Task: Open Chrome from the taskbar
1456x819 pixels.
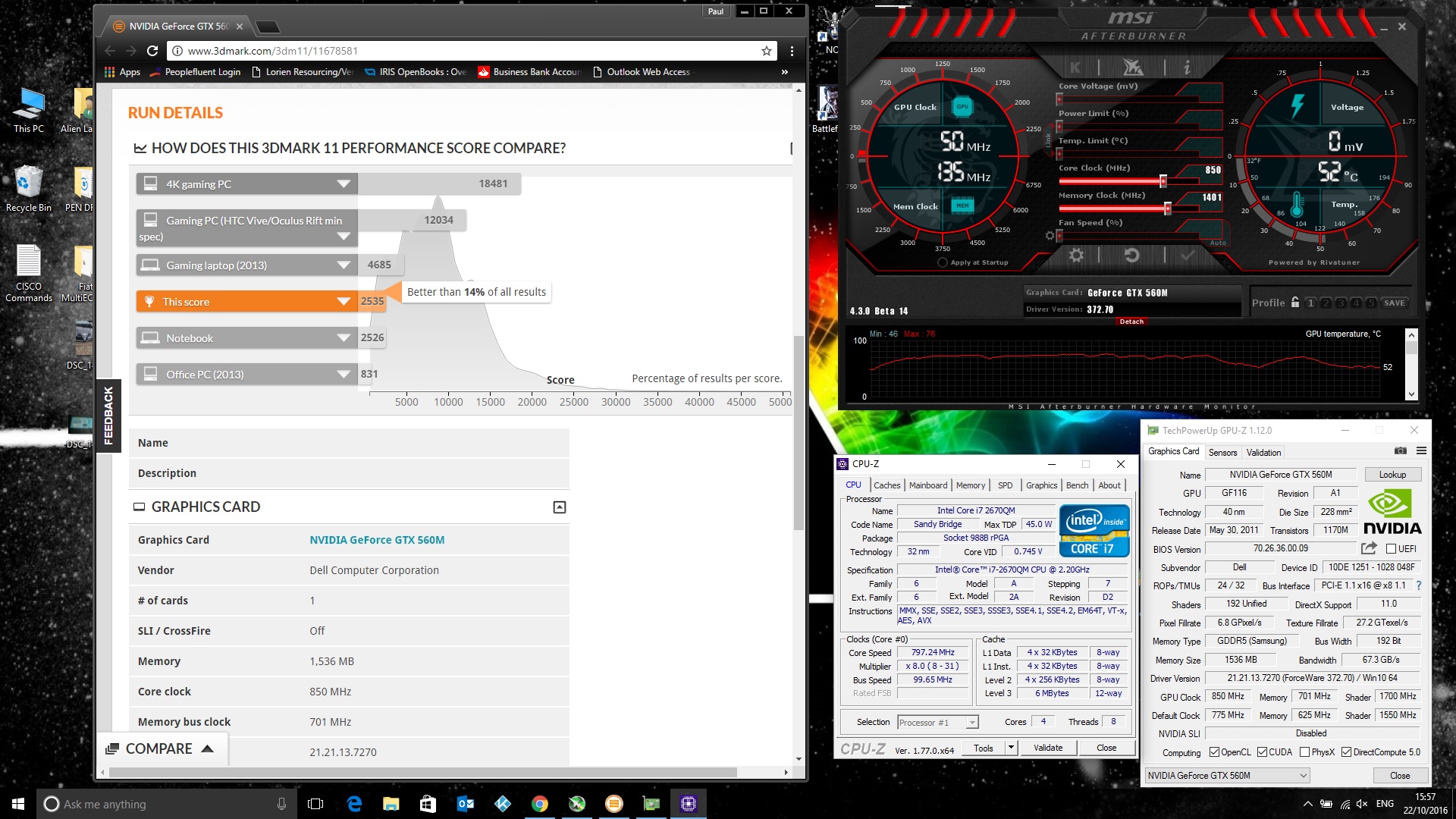Action: click(x=540, y=804)
